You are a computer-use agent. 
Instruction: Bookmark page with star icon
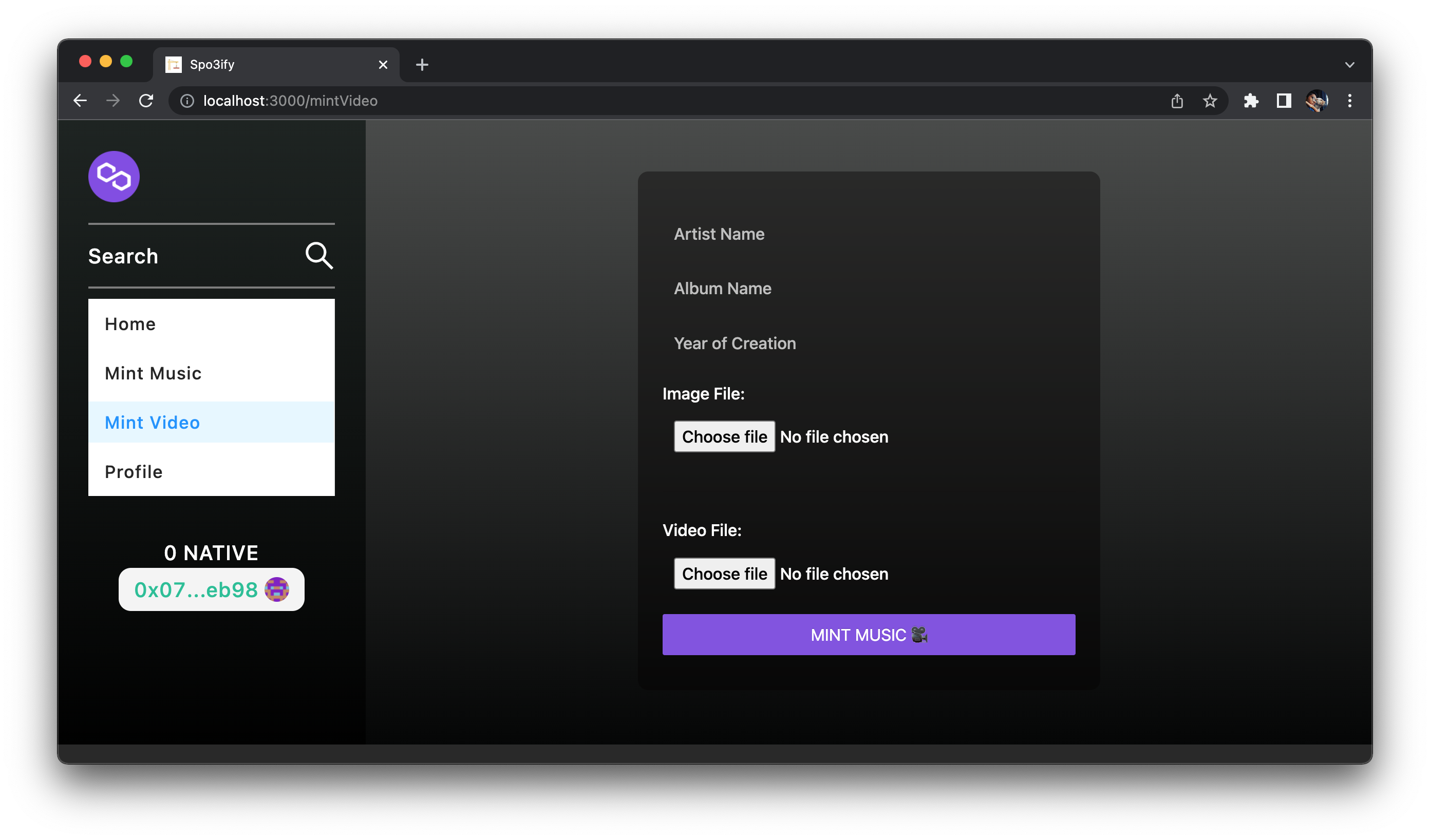[1210, 101]
